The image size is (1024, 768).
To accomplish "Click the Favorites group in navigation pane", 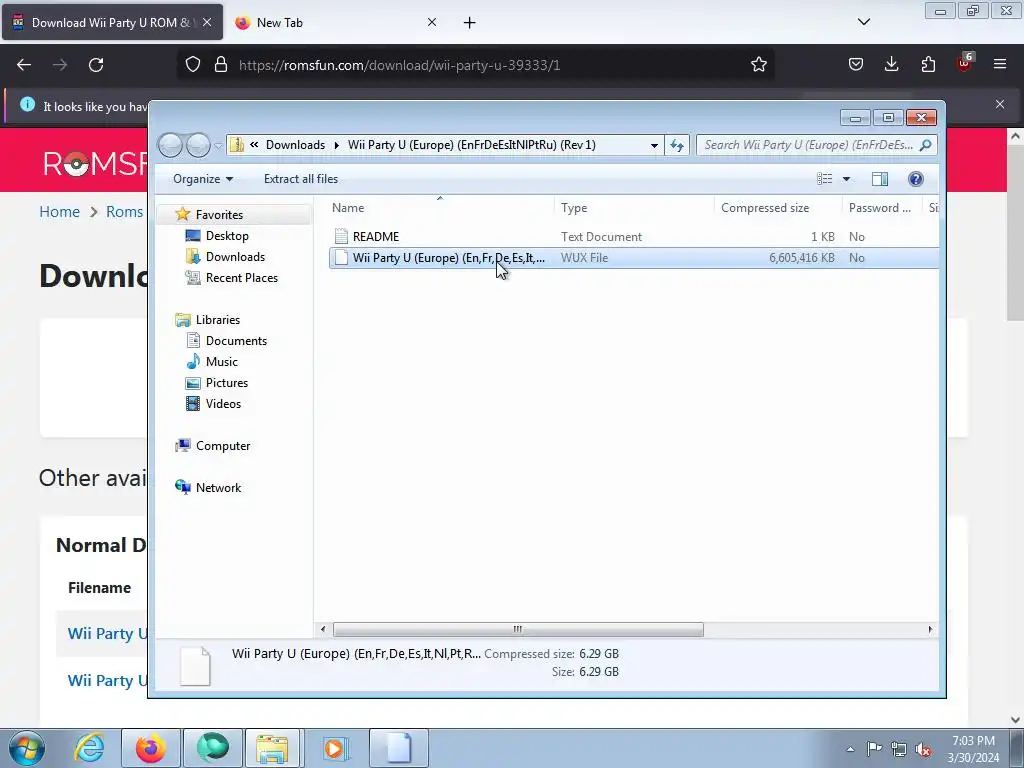I will coord(219,214).
